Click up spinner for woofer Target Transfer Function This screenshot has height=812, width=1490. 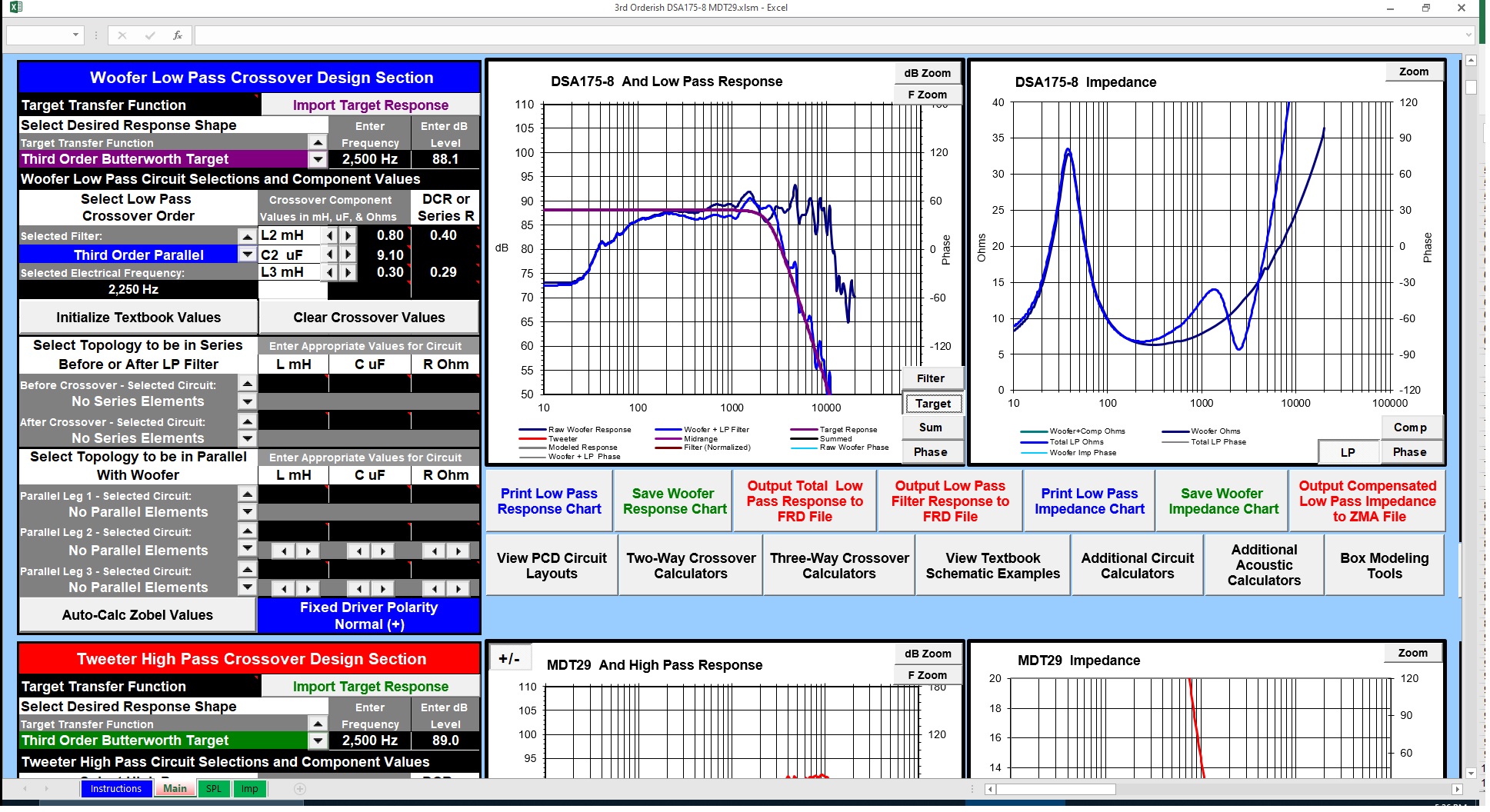pos(318,142)
